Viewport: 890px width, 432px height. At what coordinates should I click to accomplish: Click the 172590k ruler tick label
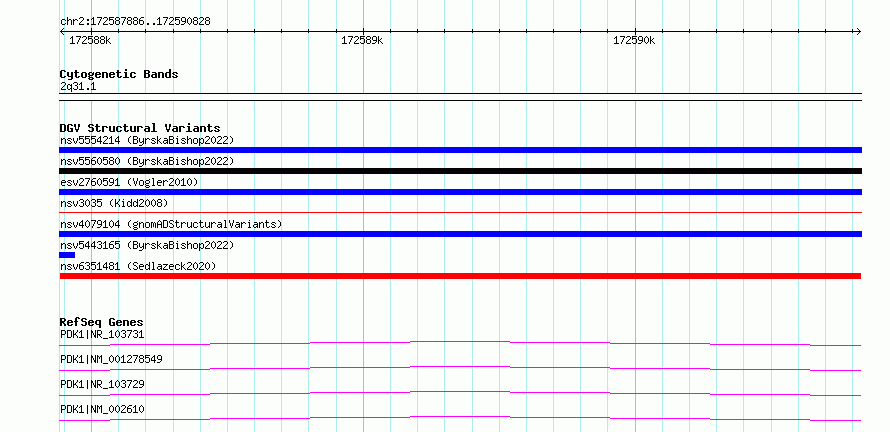coord(634,41)
